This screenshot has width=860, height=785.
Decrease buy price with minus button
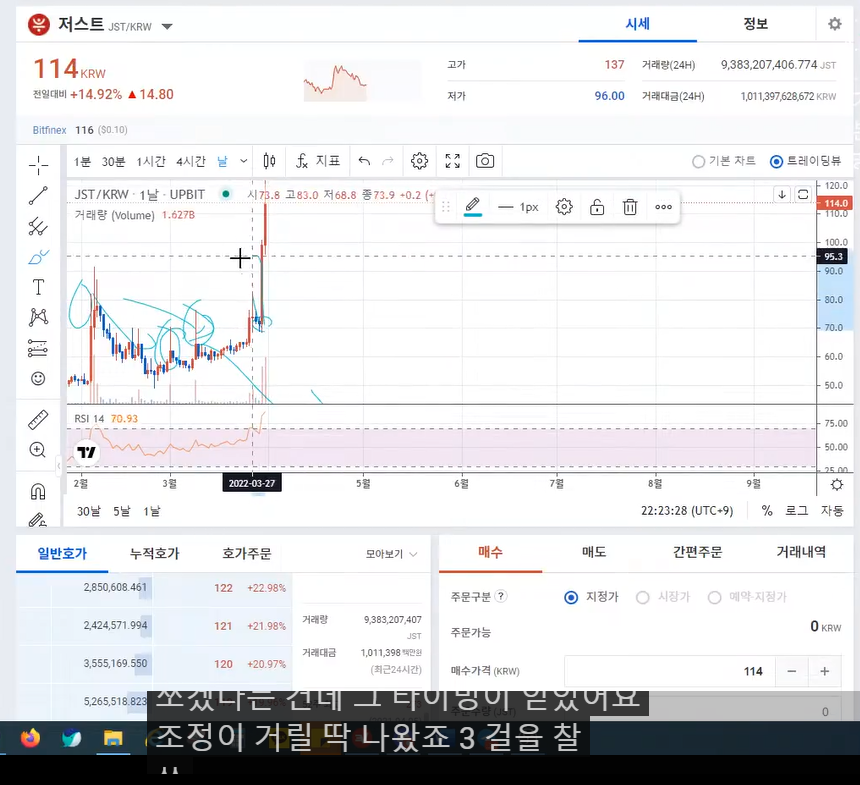[791, 671]
